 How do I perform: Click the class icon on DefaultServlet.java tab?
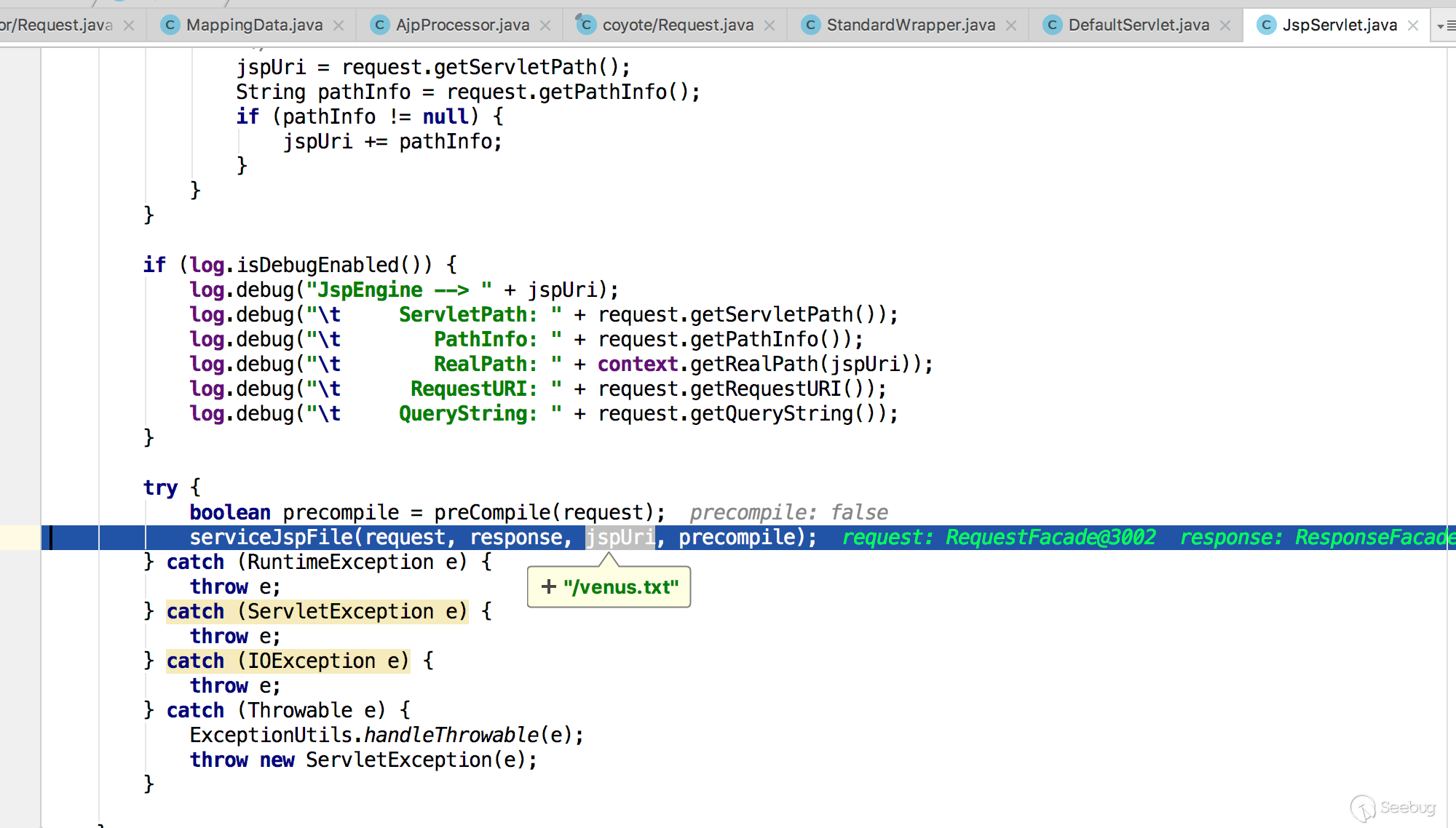click(1052, 25)
